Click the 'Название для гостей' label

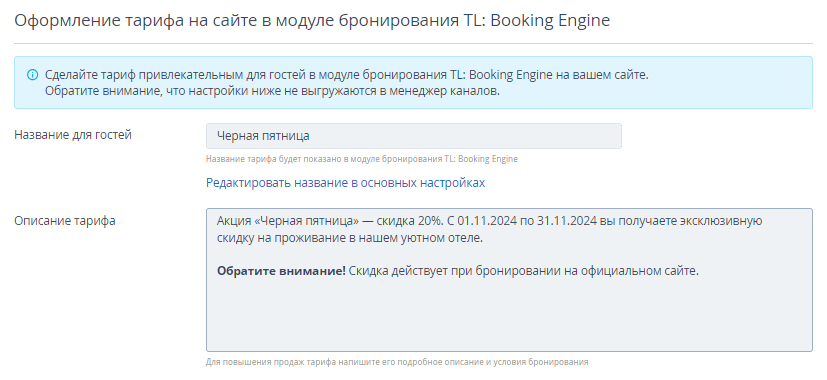pyautogui.click(x=73, y=135)
